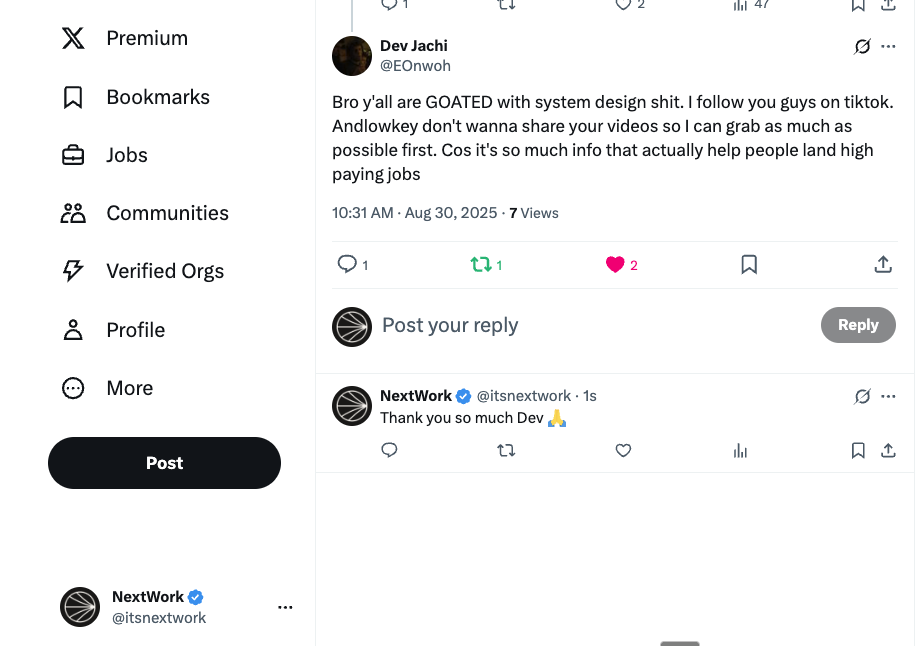Click the black Post button
Screen dimensions: 923x646
164,463
